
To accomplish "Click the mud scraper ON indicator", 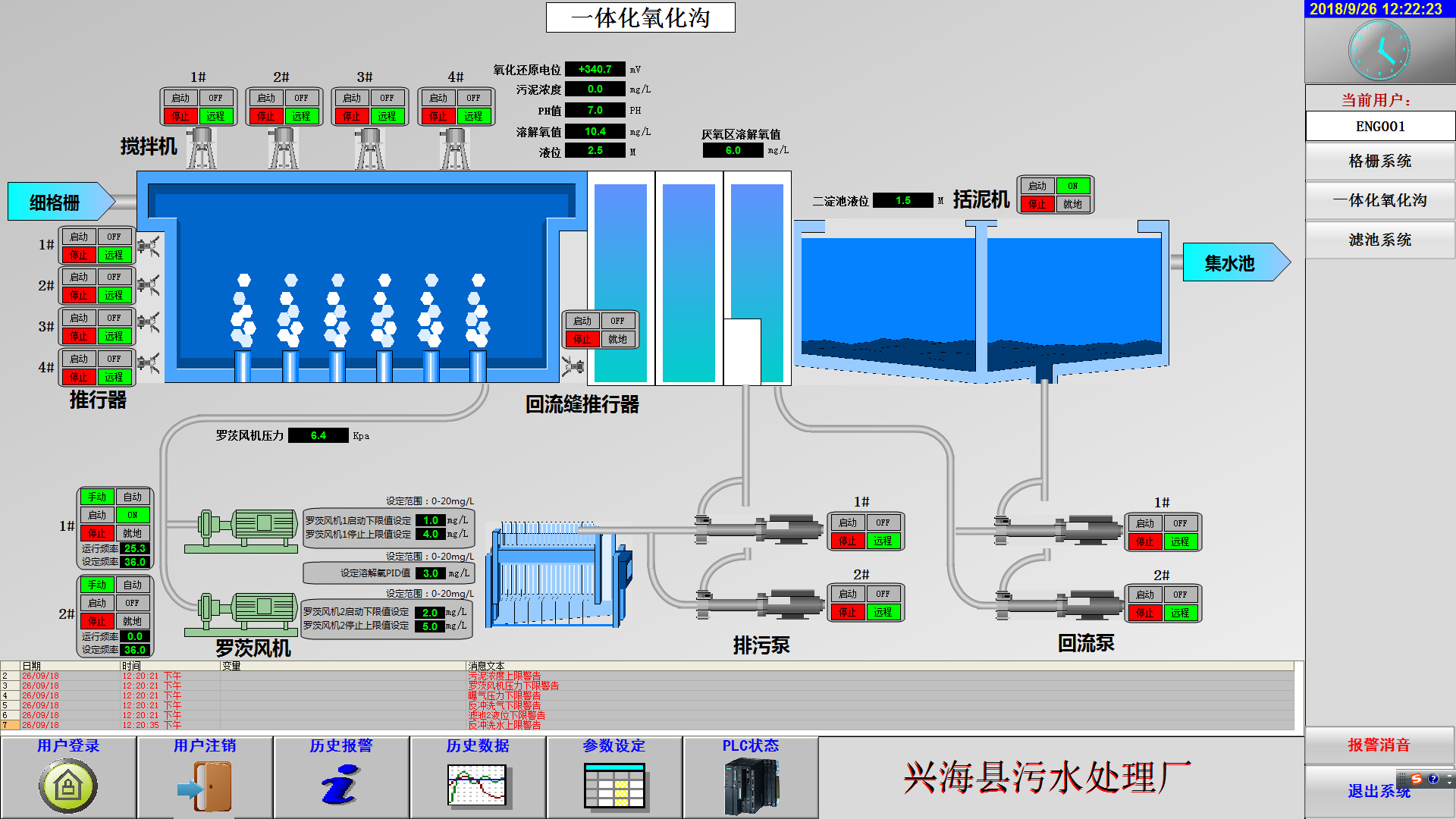I will point(1072,186).
